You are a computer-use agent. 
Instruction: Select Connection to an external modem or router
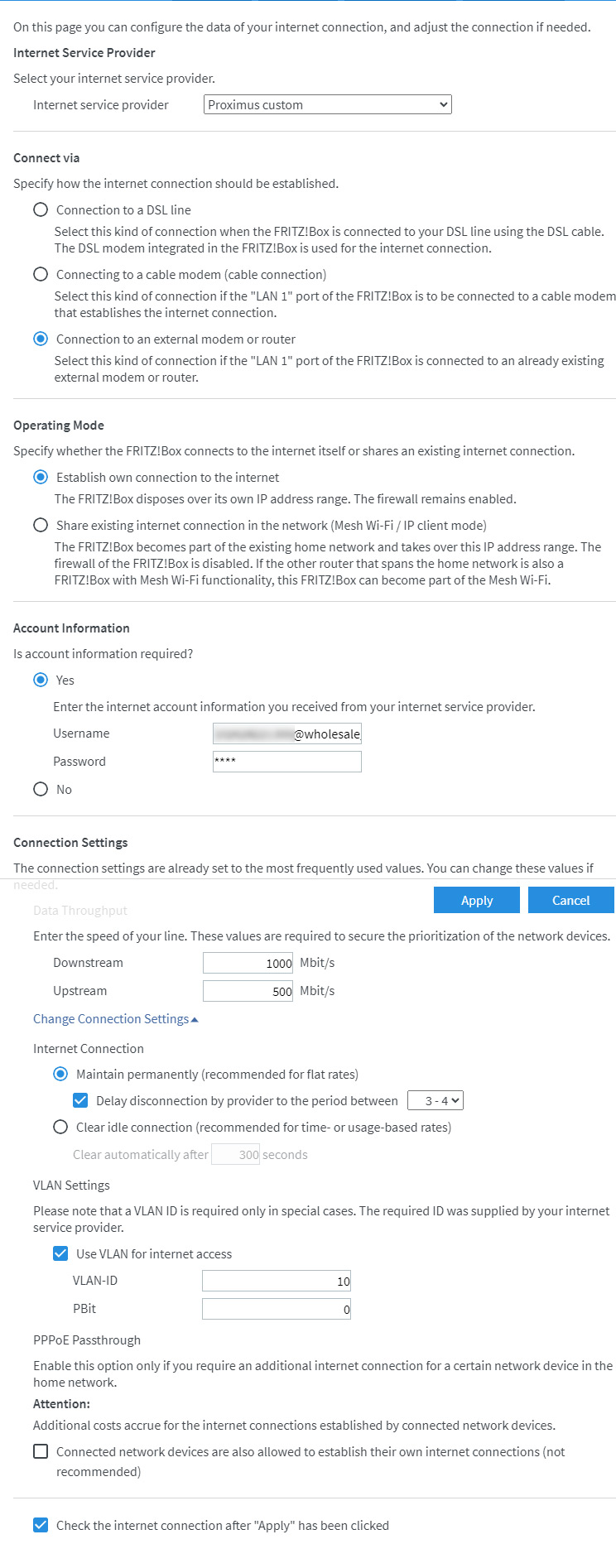point(41,339)
